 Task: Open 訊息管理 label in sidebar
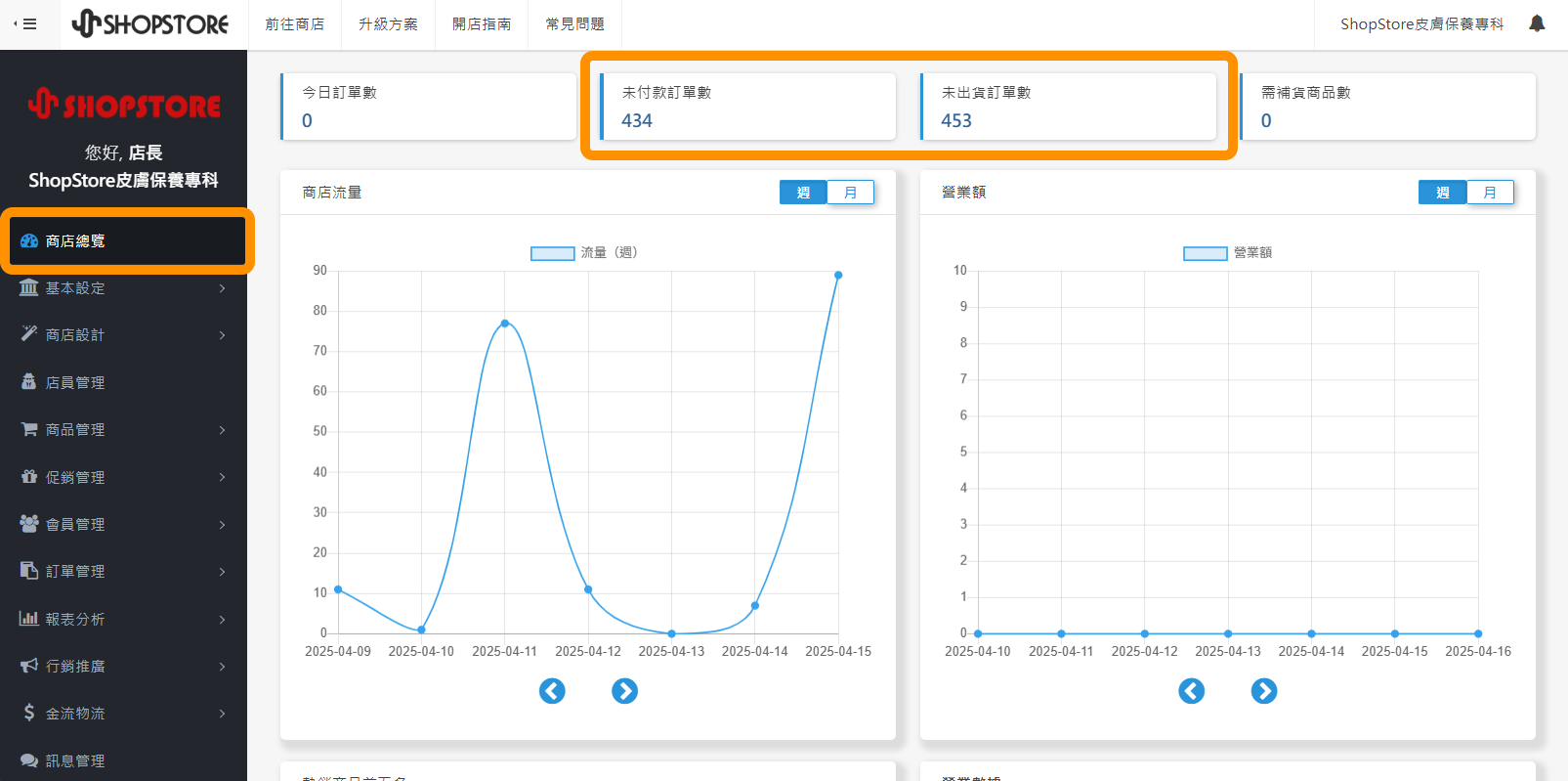[75, 760]
